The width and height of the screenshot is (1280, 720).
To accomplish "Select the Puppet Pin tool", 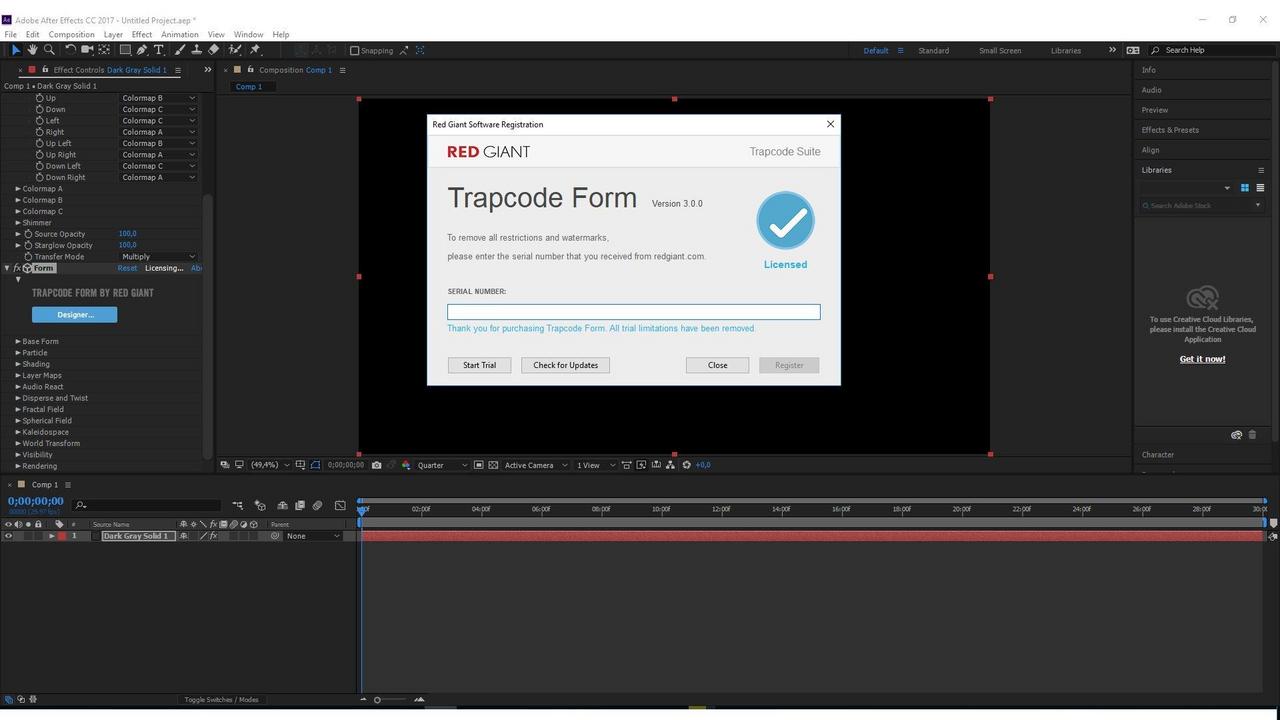I will 255,50.
